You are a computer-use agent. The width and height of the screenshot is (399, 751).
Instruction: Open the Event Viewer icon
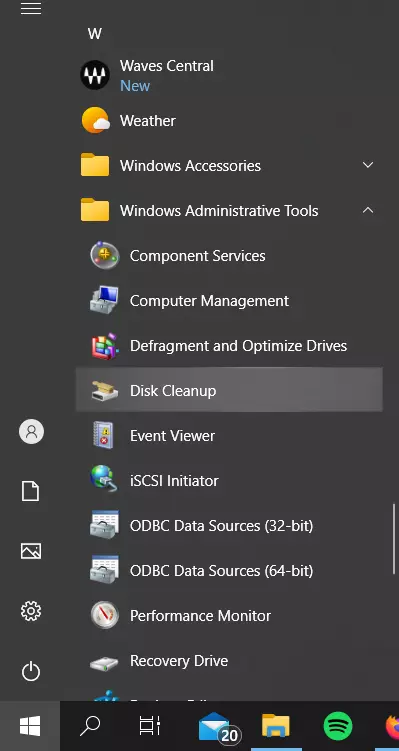[103, 435]
